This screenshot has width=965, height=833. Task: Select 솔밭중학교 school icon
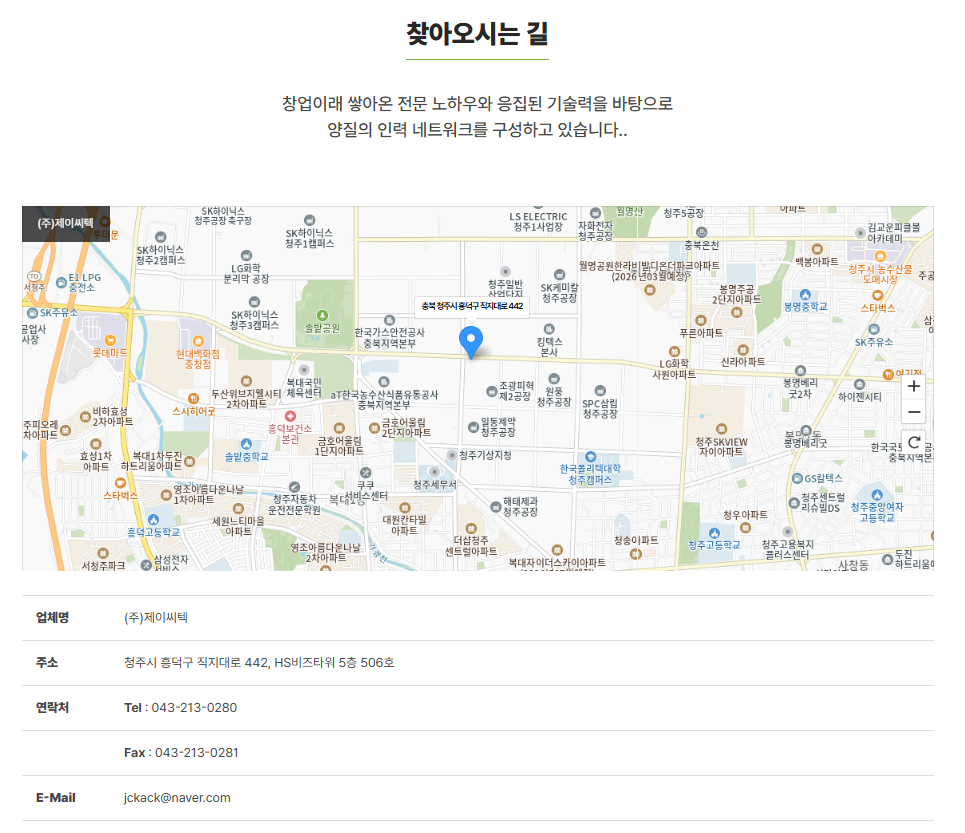click(x=246, y=444)
